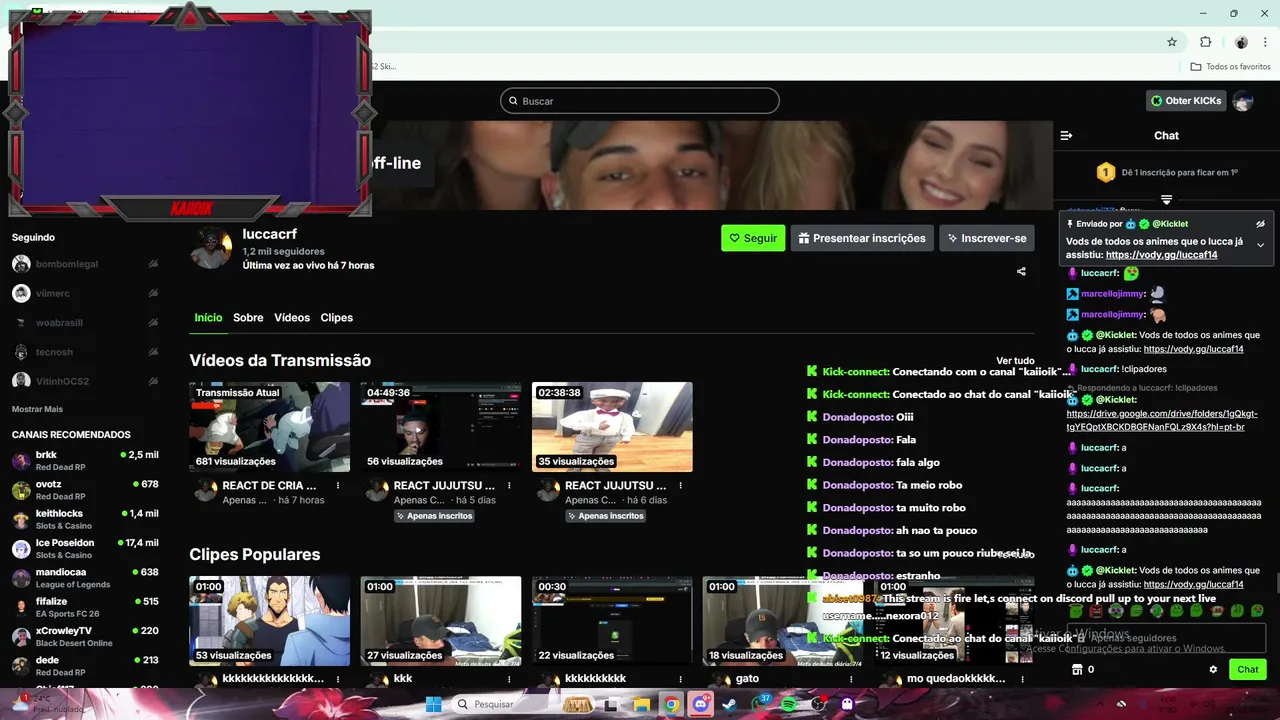Open user profile avatar menu
This screenshot has height=720, width=1280.
point(1243,101)
